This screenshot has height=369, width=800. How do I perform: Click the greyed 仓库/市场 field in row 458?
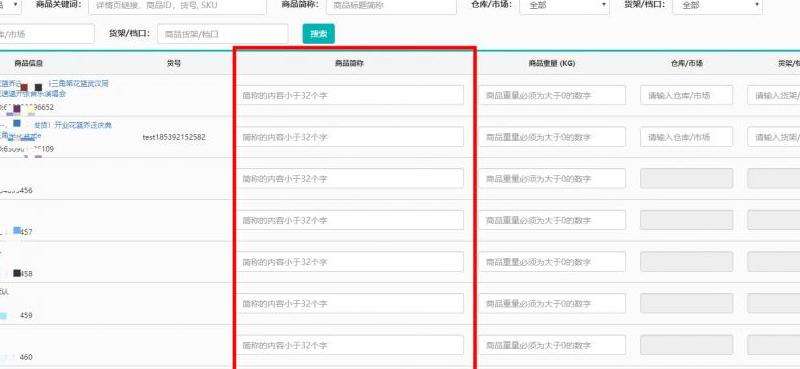click(x=687, y=262)
